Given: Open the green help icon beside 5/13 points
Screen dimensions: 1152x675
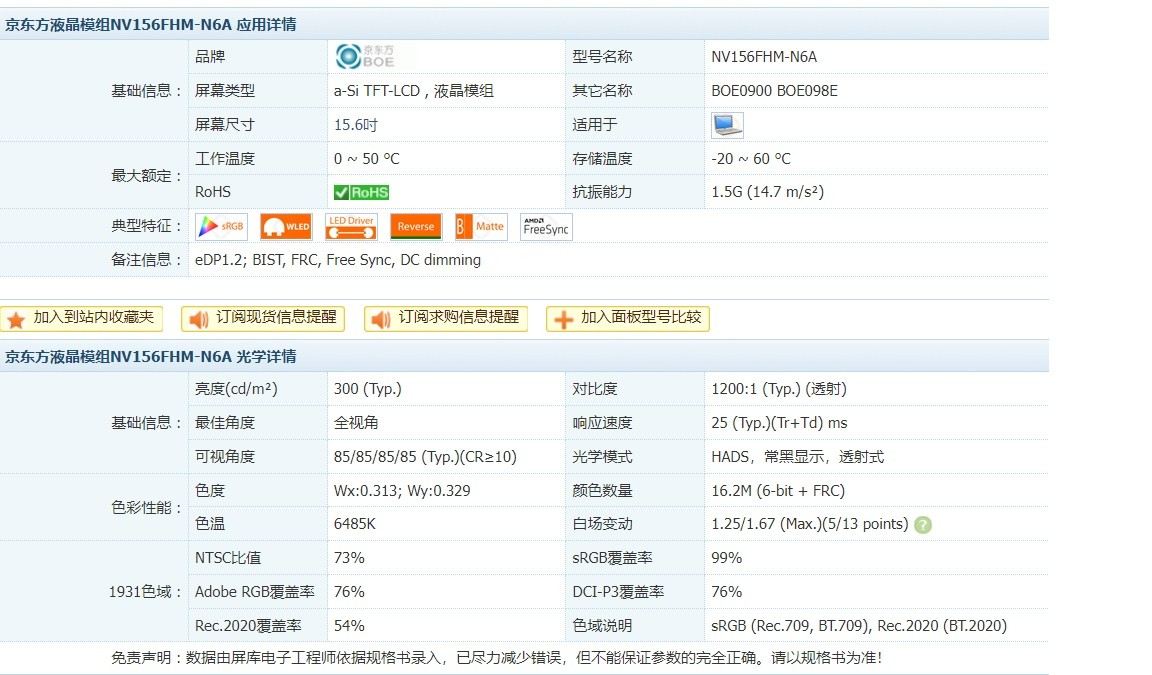Looking at the screenshot, I should (x=923, y=524).
